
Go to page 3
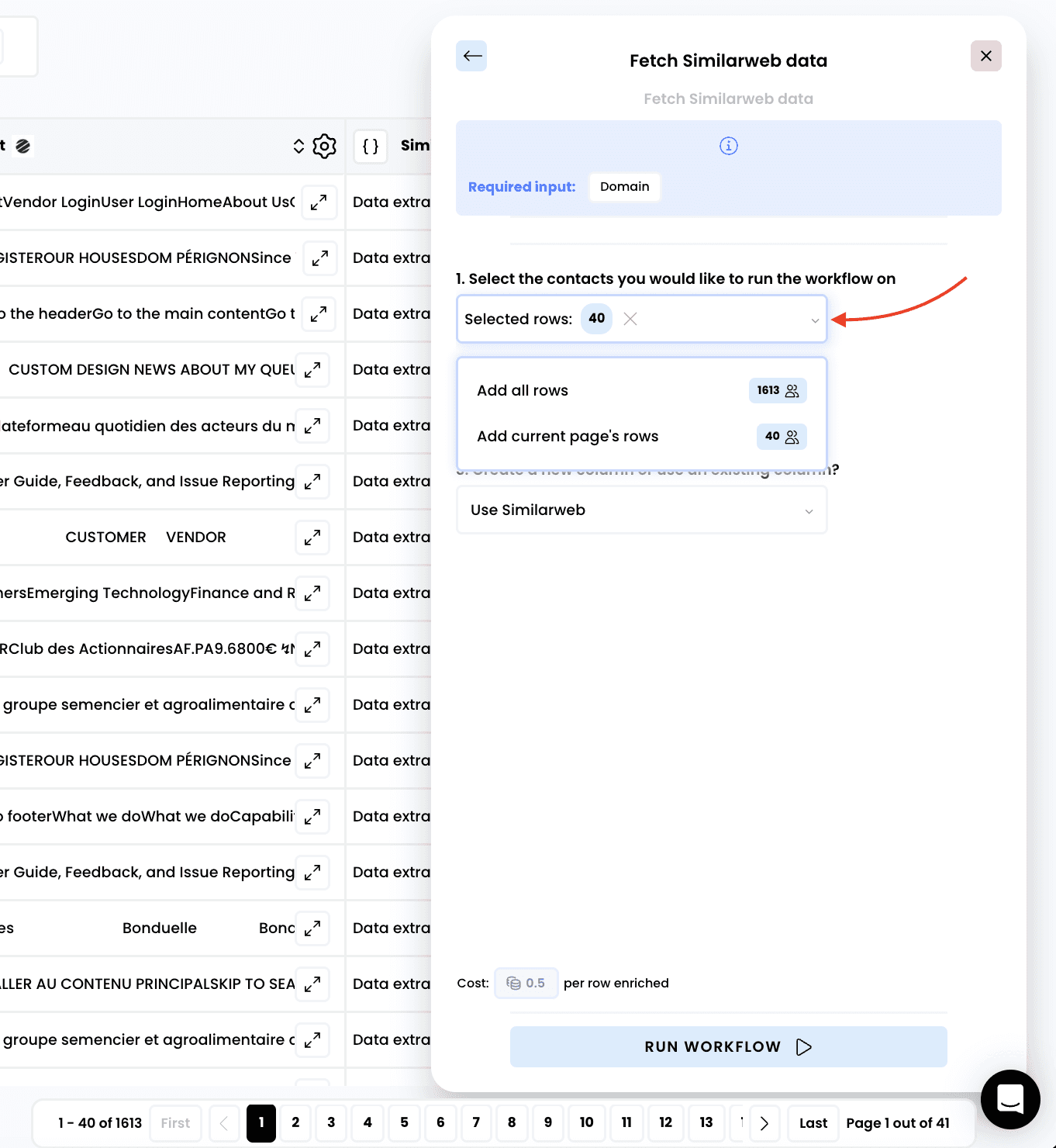click(x=331, y=1122)
